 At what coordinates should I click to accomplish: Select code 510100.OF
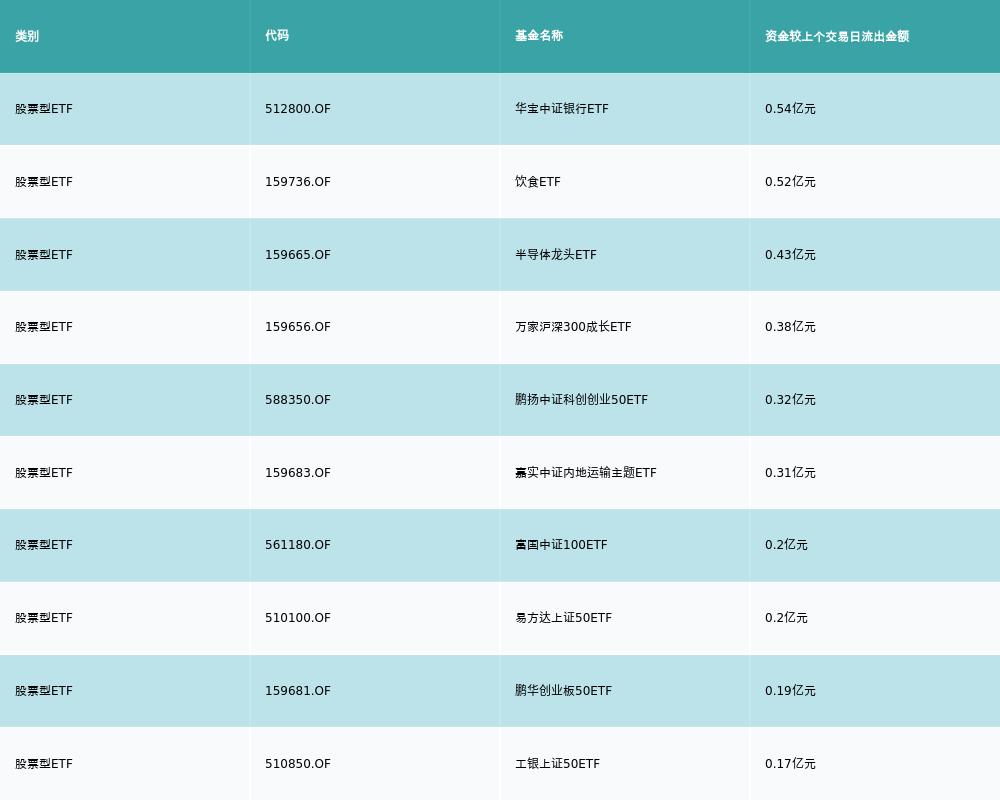click(x=298, y=617)
